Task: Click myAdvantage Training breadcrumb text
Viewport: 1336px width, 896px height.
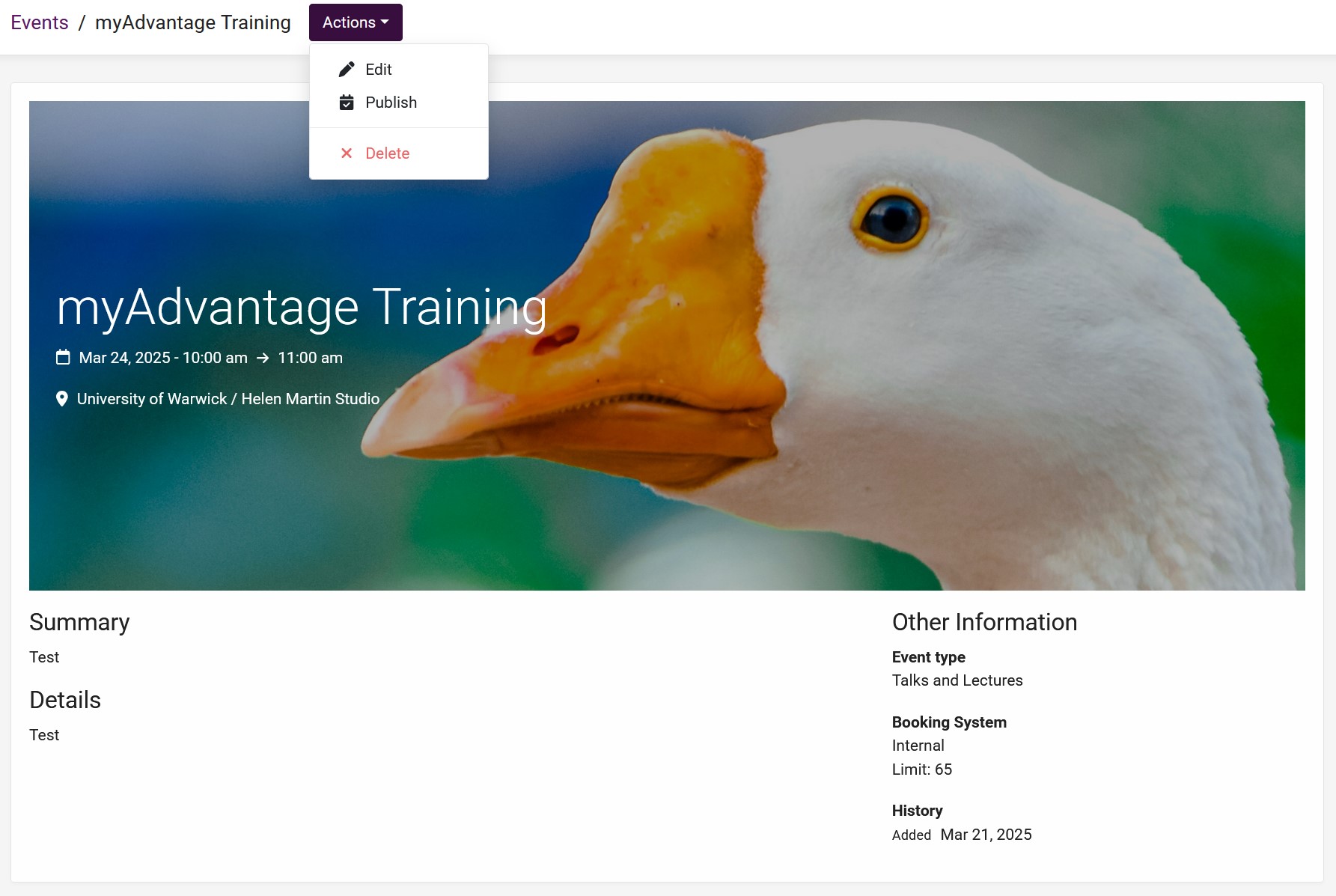Action: click(193, 22)
